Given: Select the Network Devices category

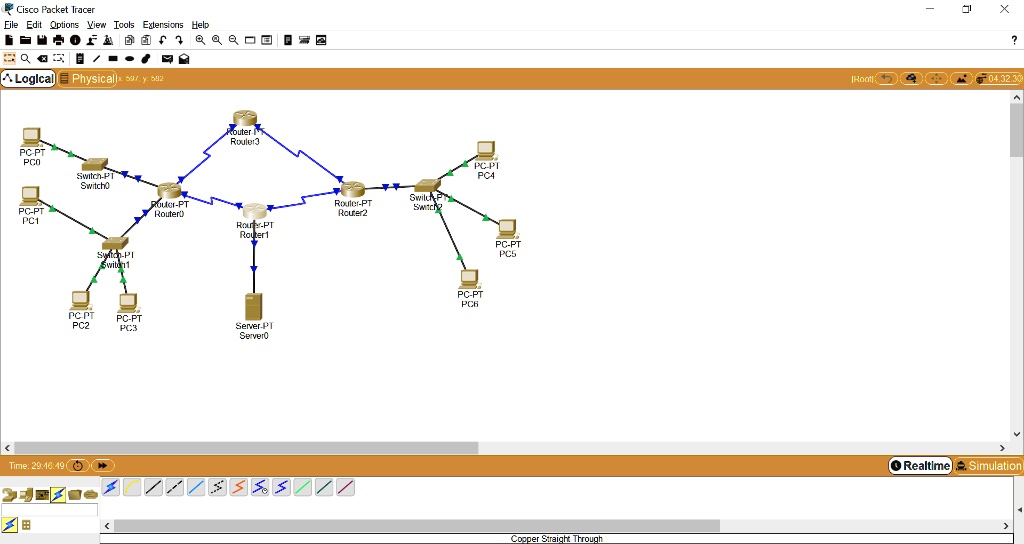Looking at the screenshot, I should point(9,495).
